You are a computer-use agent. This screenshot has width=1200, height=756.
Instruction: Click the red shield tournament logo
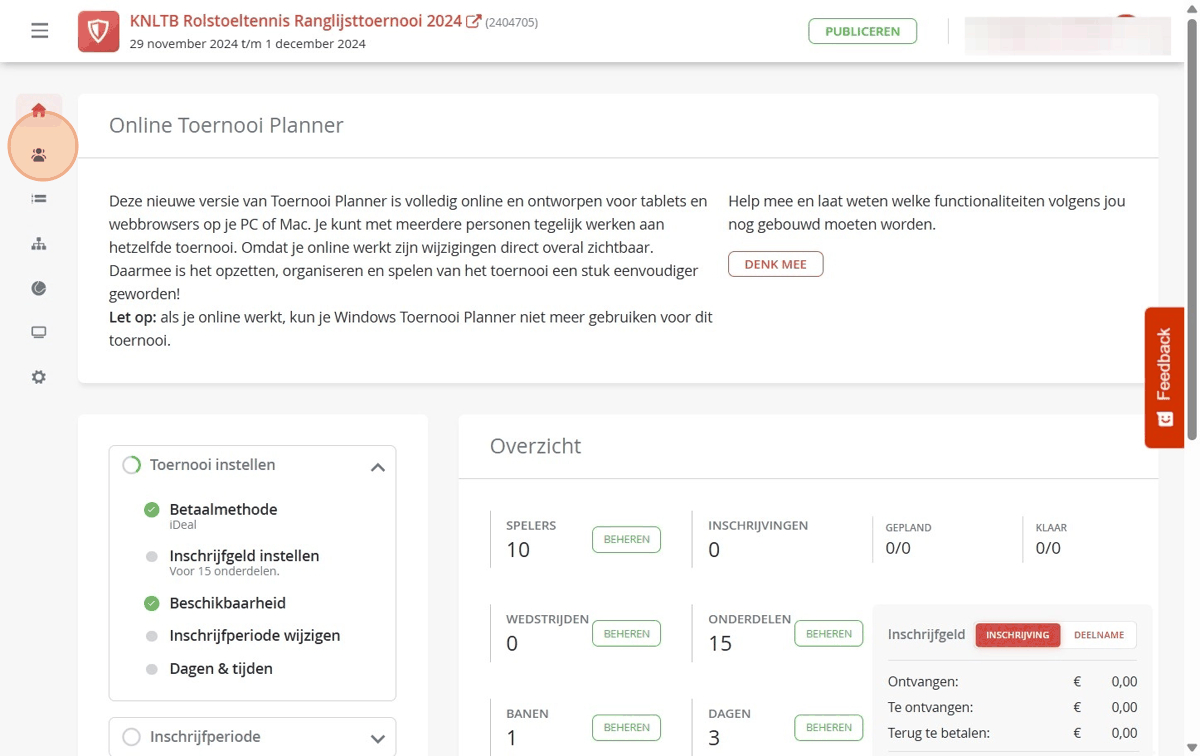[x=99, y=32]
